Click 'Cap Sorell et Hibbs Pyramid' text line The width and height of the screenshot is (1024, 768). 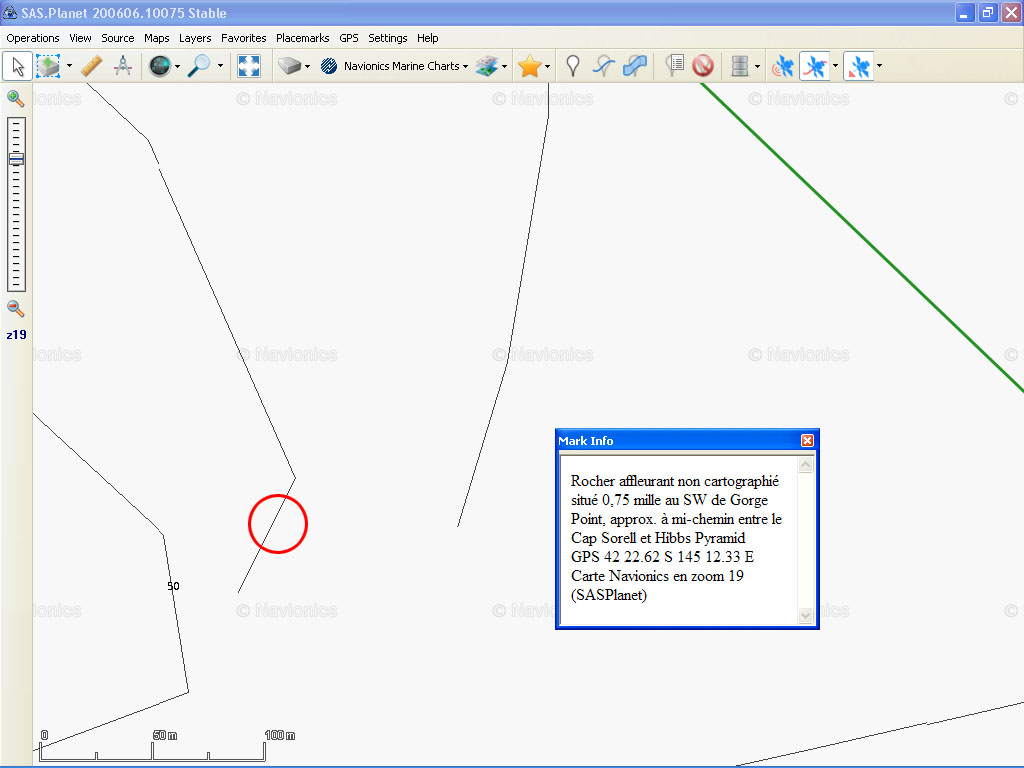coord(658,538)
